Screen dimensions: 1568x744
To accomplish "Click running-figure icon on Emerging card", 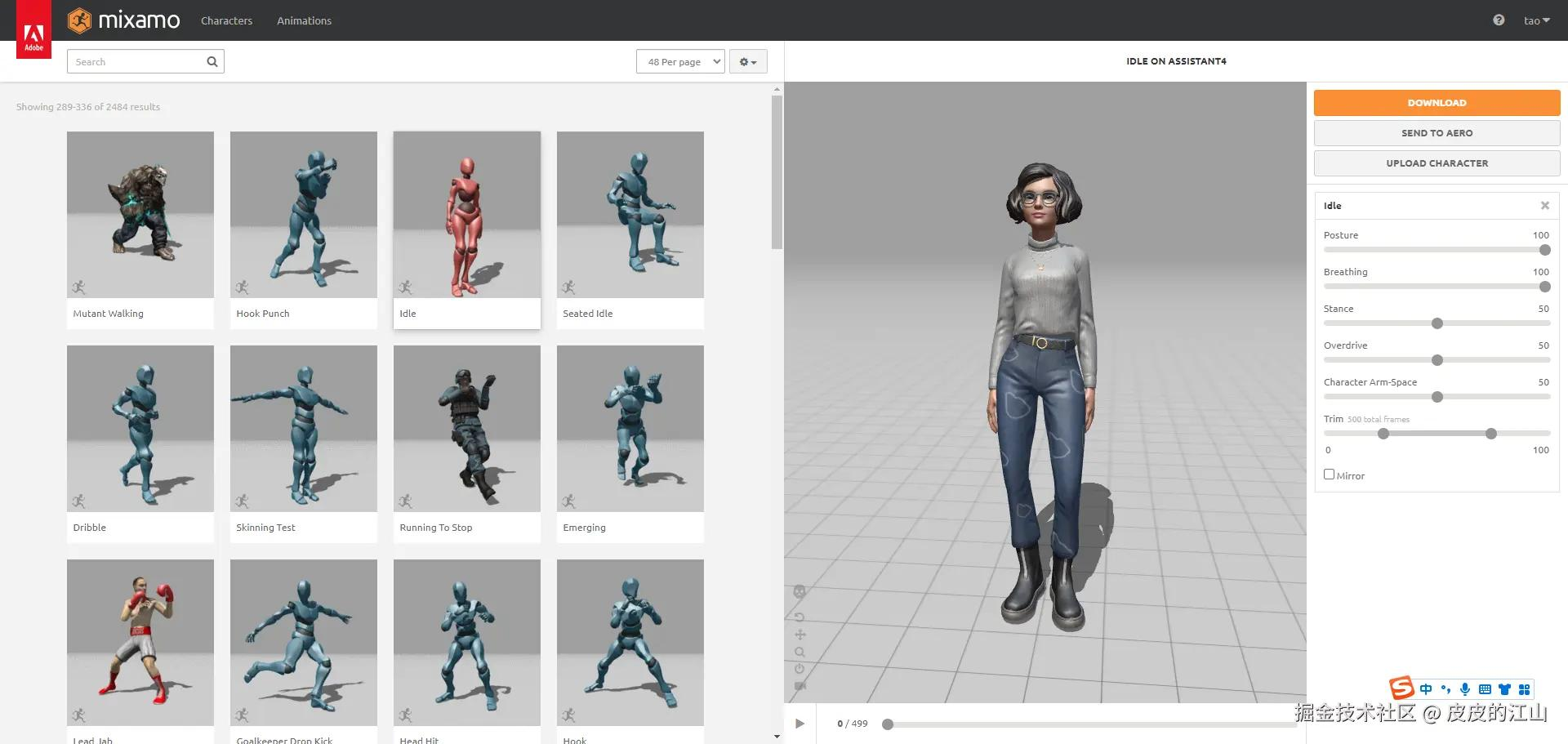I will click(568, 501).
